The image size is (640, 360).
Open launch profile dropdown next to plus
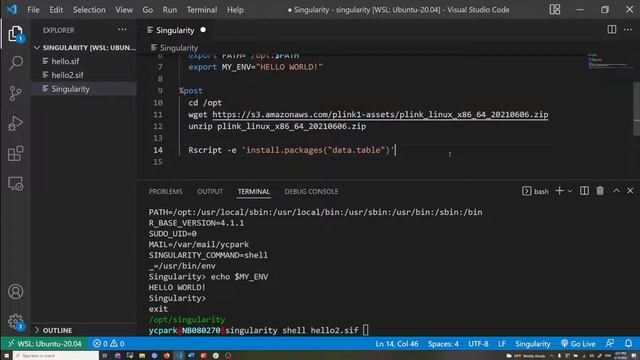click(569, 191)
